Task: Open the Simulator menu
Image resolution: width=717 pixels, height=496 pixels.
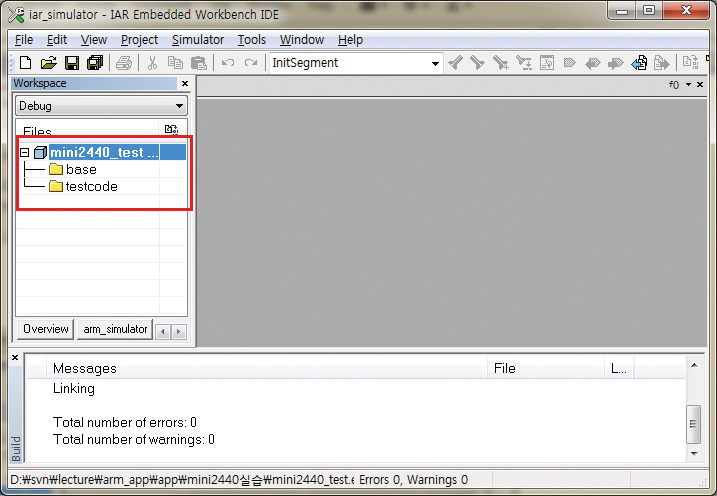Action: tap(198, 40)
